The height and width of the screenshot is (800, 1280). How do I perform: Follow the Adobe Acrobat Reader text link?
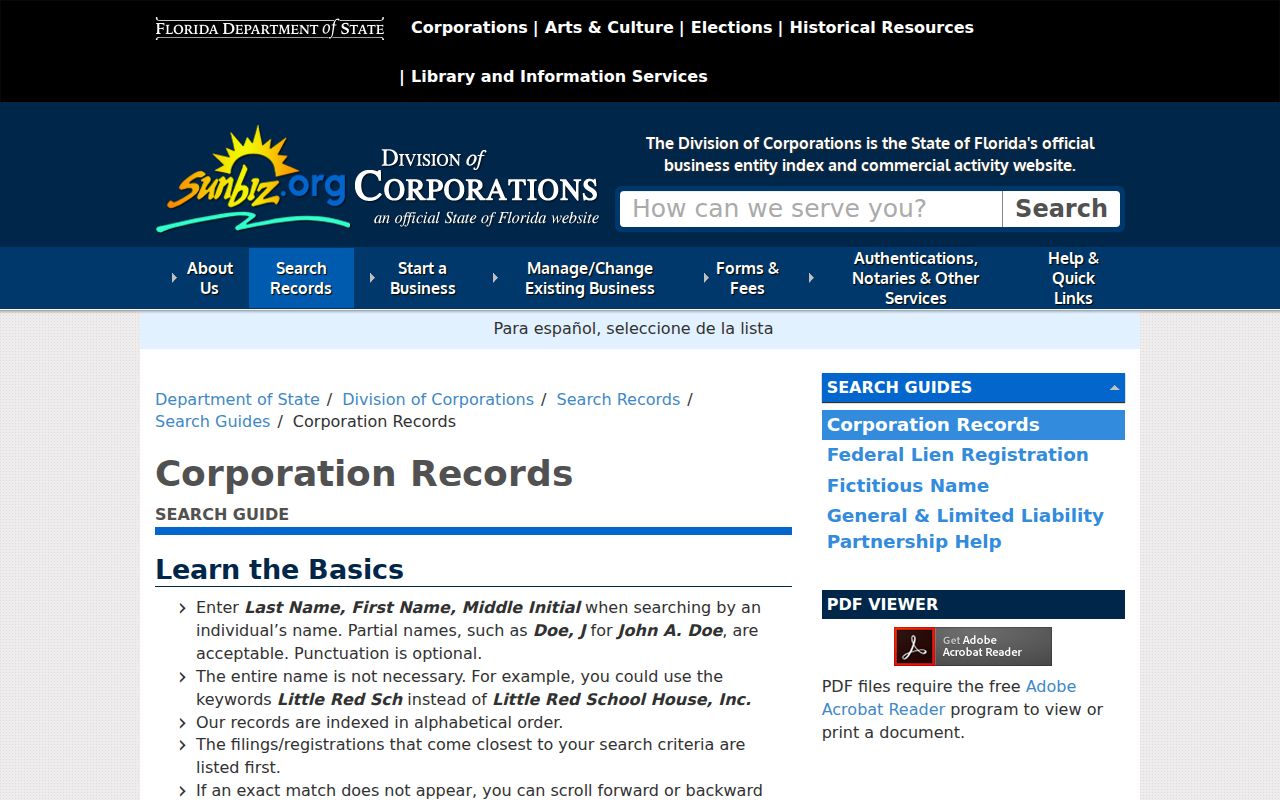coord(949,698)
